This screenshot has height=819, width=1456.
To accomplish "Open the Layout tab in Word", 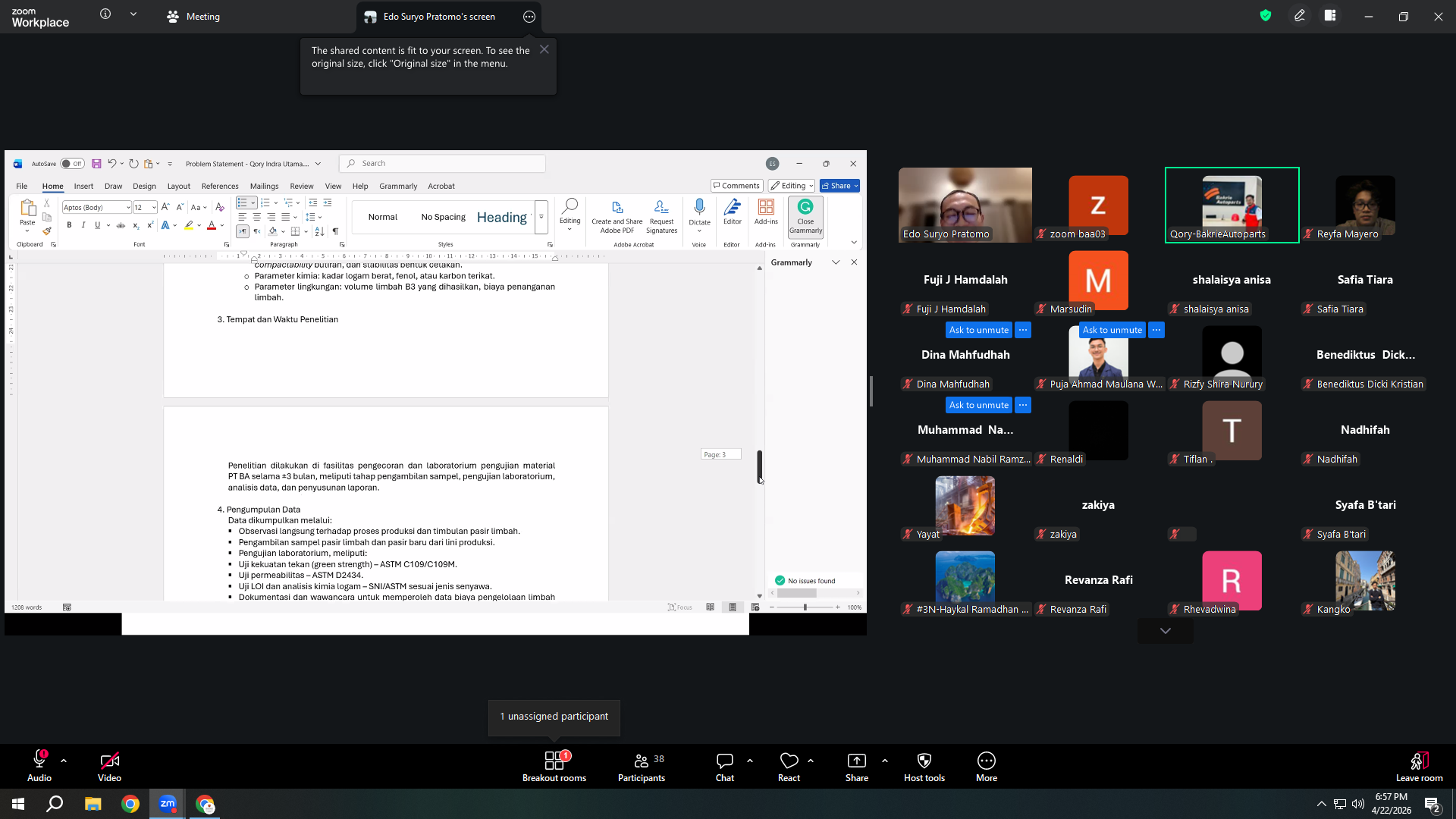I will 179,187.
